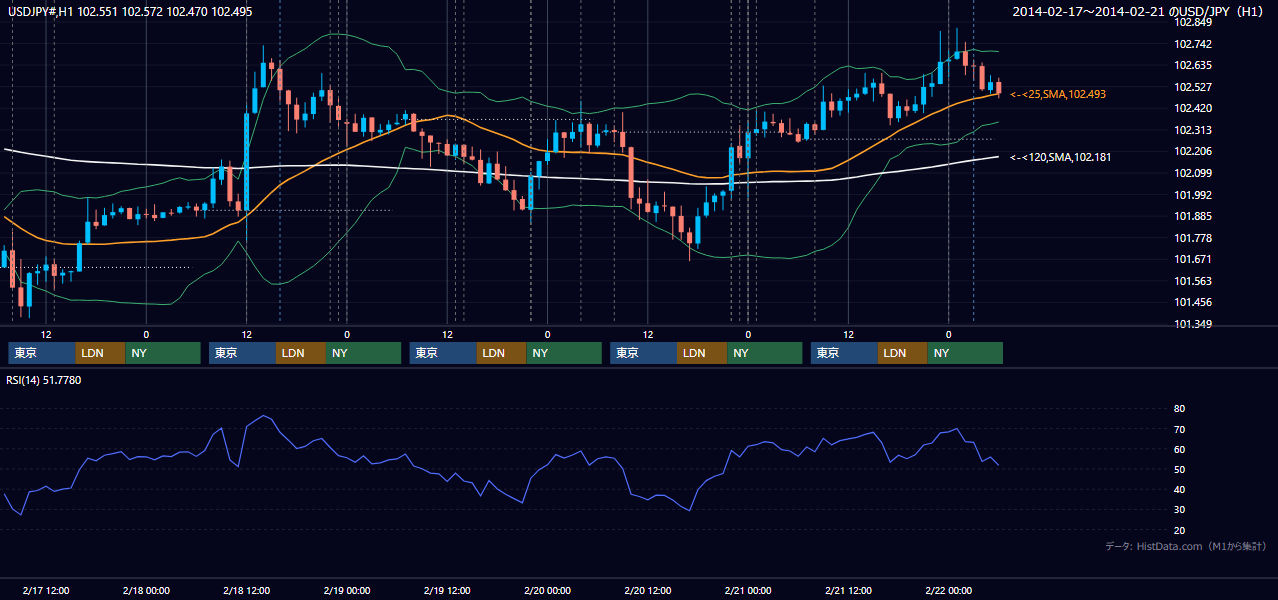Click price axis value 101.992
1278x600 pixels.
point(1193,195)
